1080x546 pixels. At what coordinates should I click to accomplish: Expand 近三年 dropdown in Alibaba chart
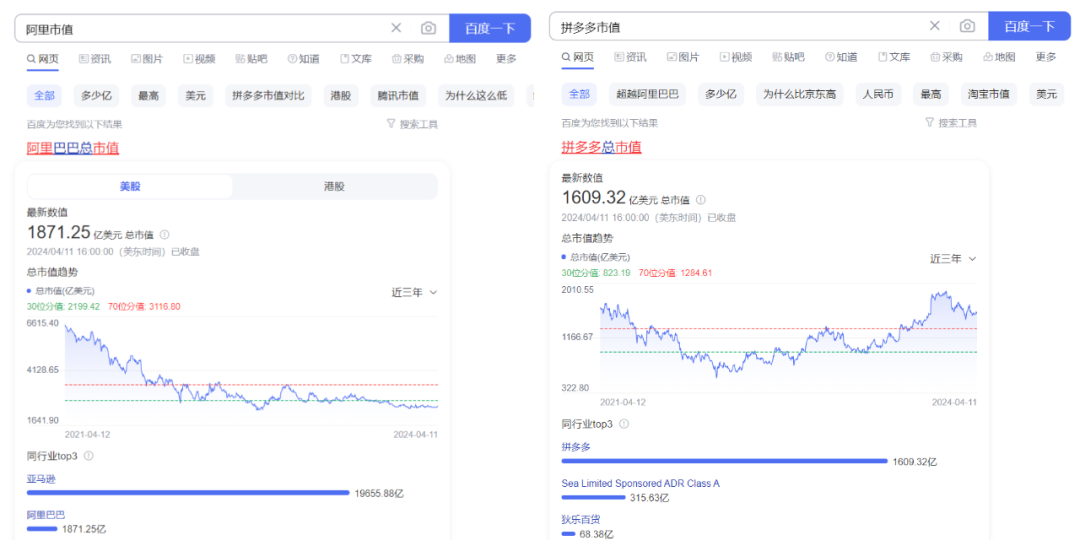pos(414,293)
